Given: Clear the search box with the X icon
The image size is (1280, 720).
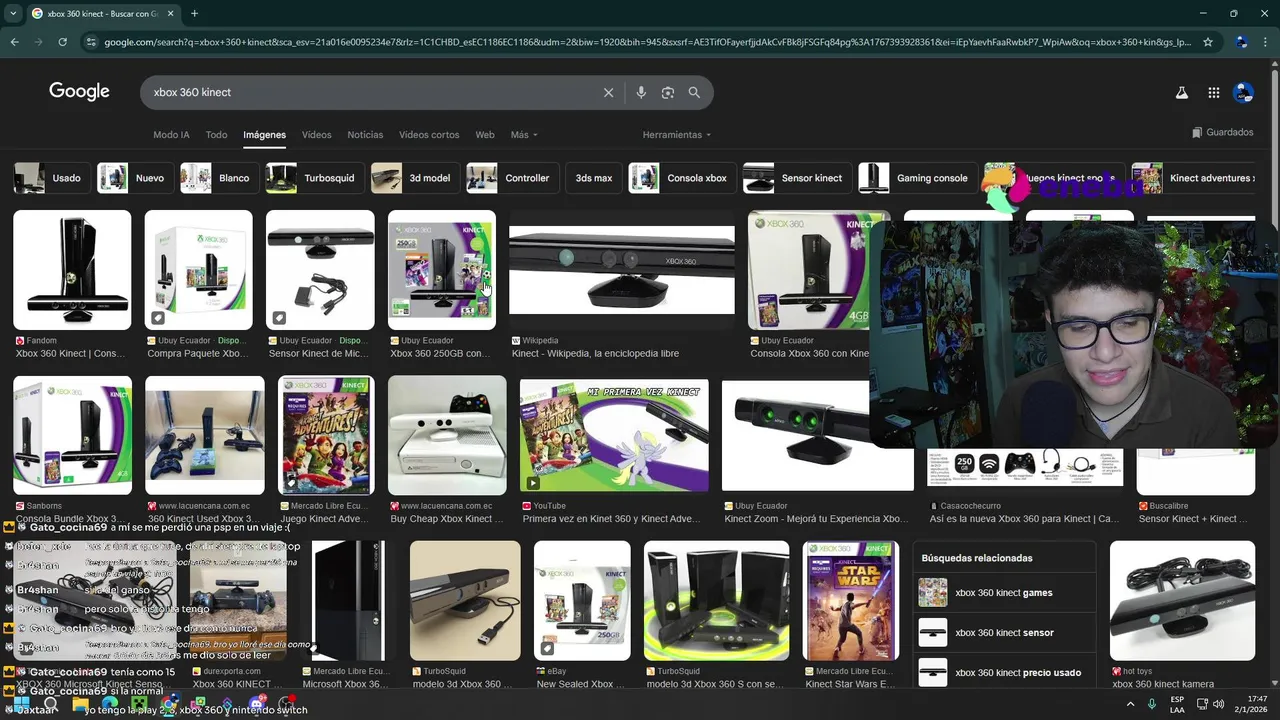Looking at the screenshot, I should click(x=608, y=92).
